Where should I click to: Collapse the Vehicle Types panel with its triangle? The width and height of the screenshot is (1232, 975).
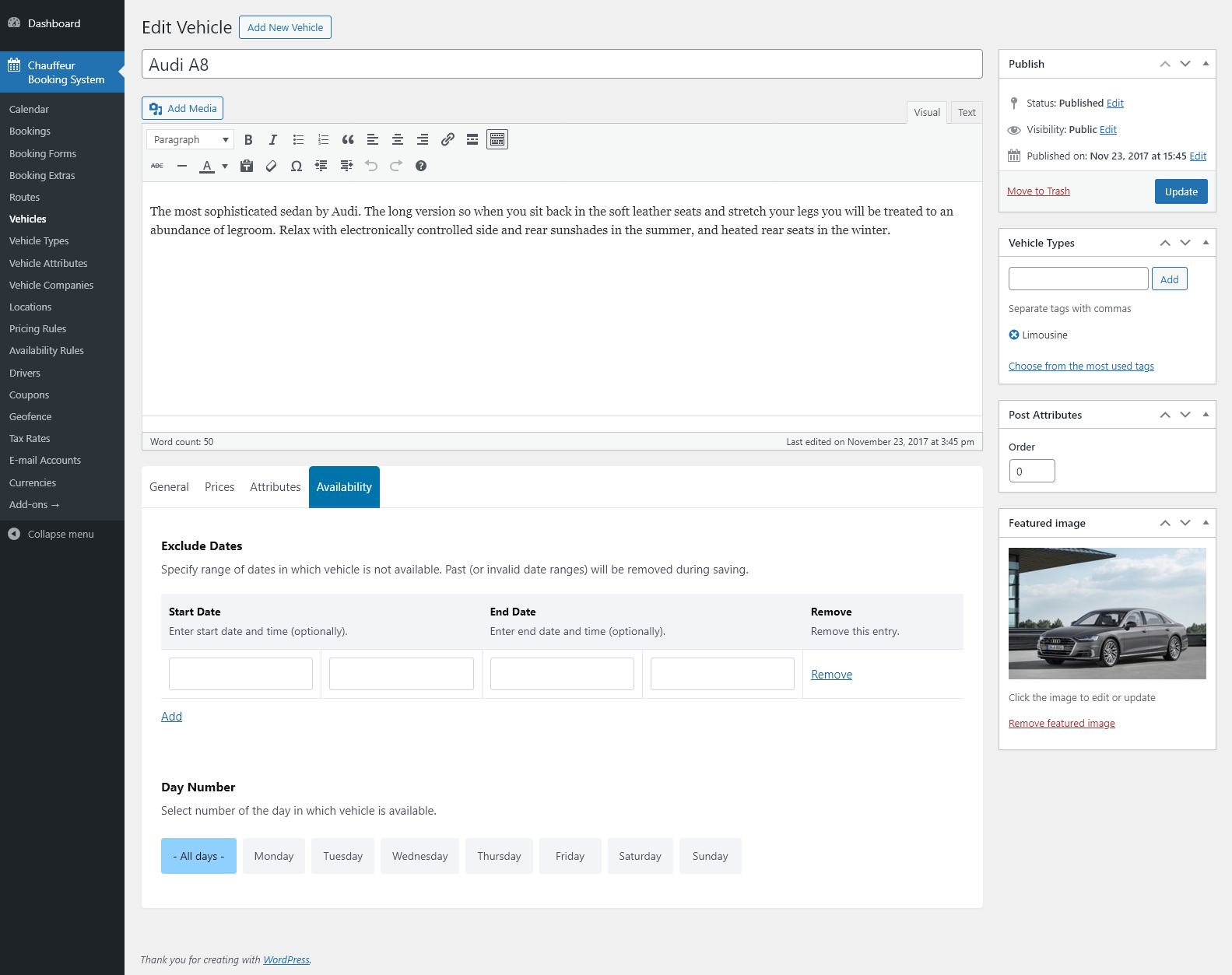coord(1206,243)
